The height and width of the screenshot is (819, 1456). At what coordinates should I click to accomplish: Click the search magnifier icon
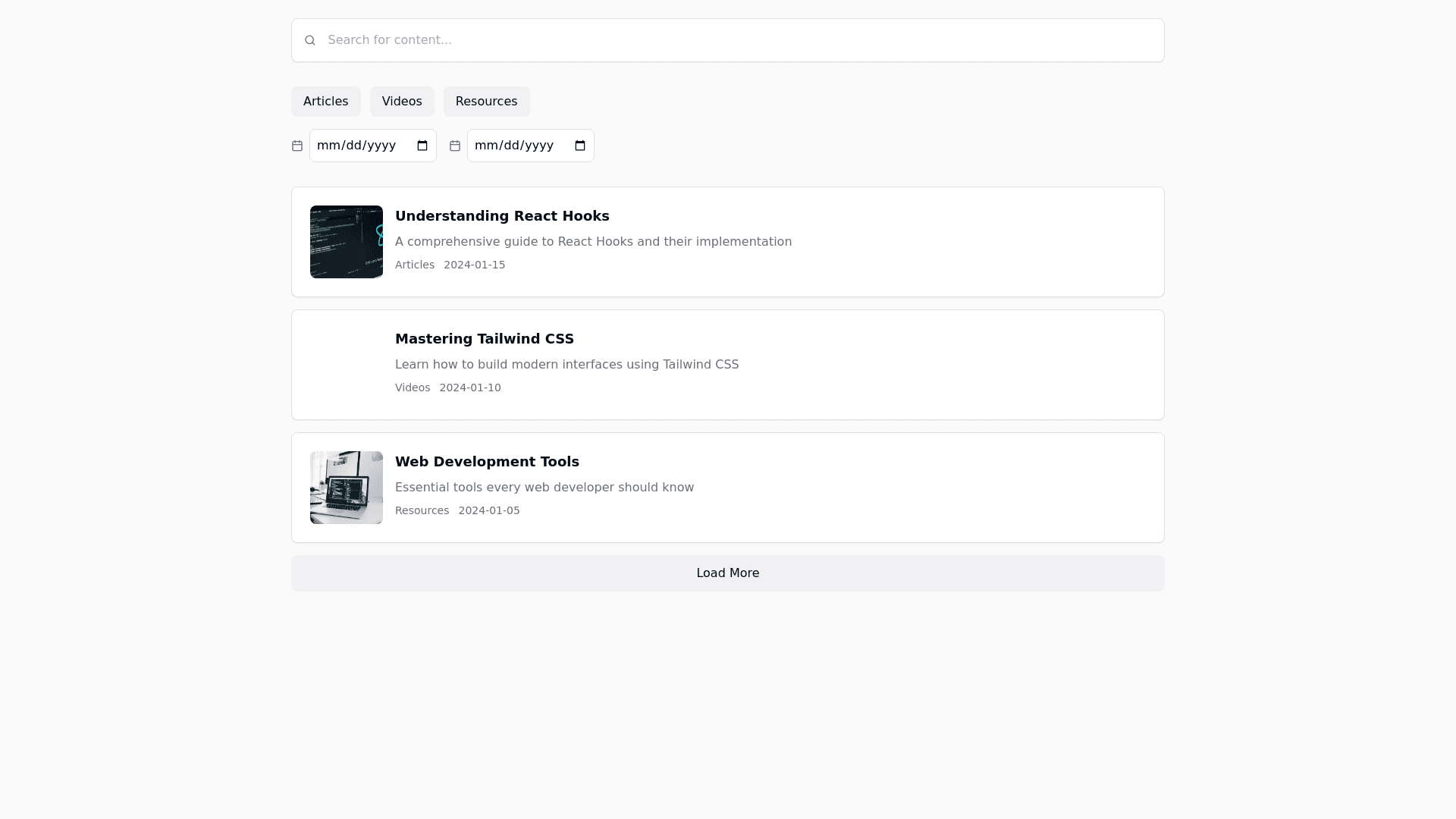309,40
